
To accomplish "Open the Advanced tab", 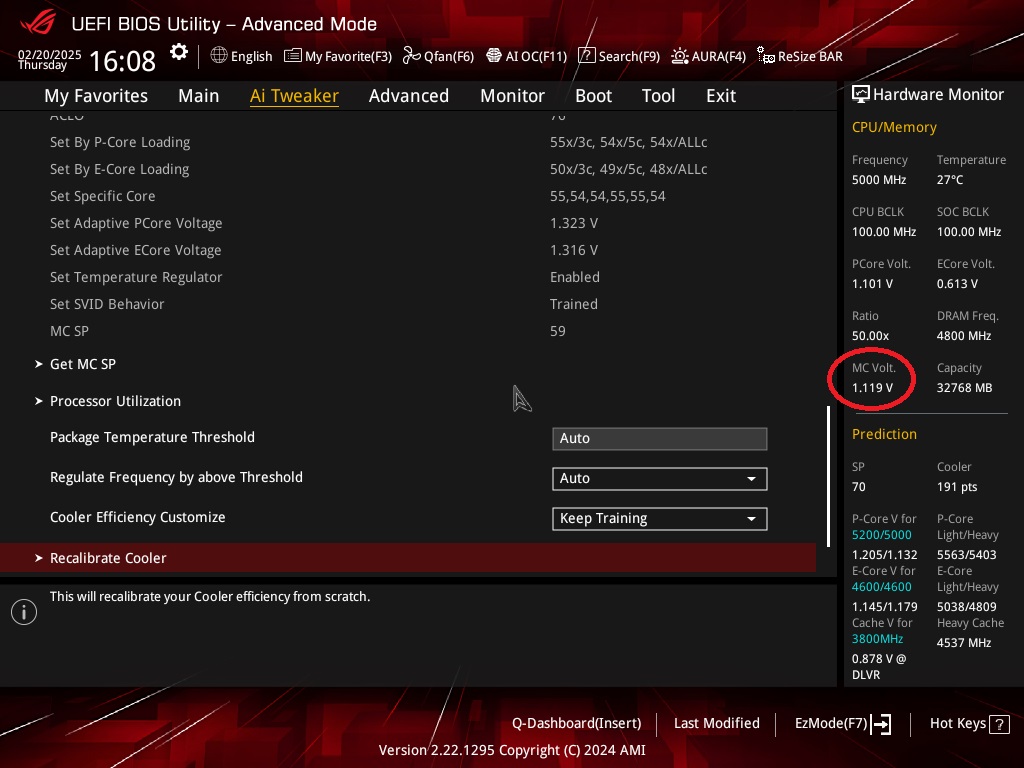I will point(409,95).
